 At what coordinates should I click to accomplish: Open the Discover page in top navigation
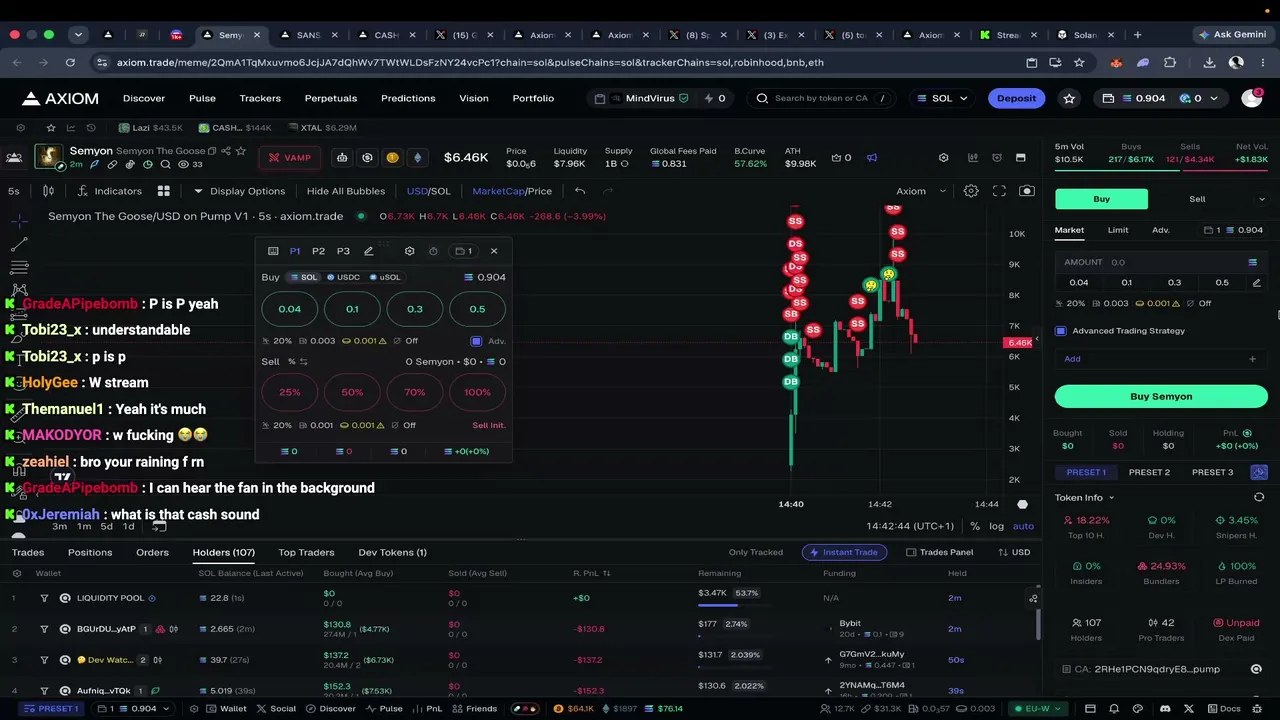[x=144, y=98]
